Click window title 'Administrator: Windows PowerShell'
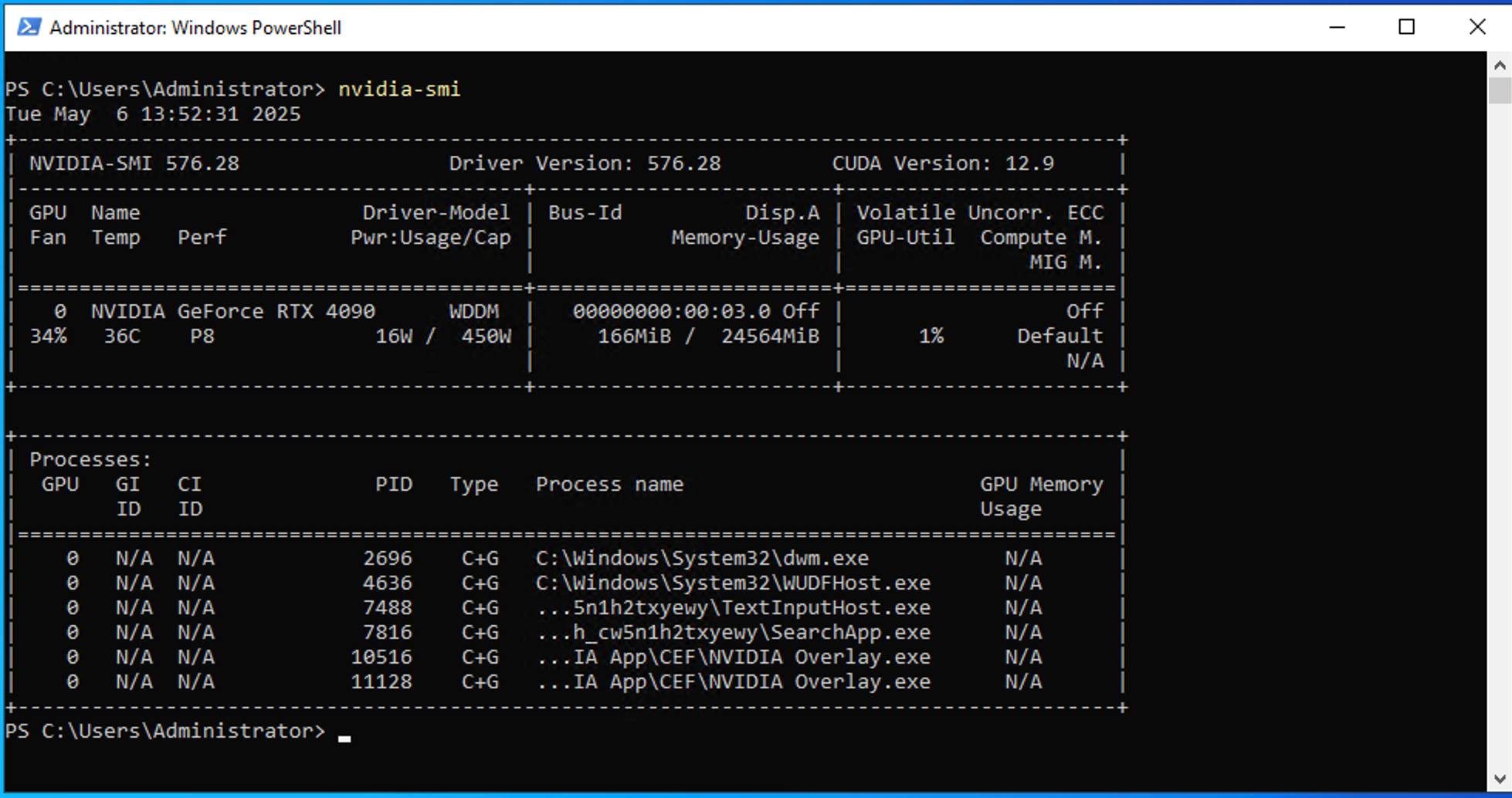The height and width of the screenshot is (798, 1512). coord(195,28)
